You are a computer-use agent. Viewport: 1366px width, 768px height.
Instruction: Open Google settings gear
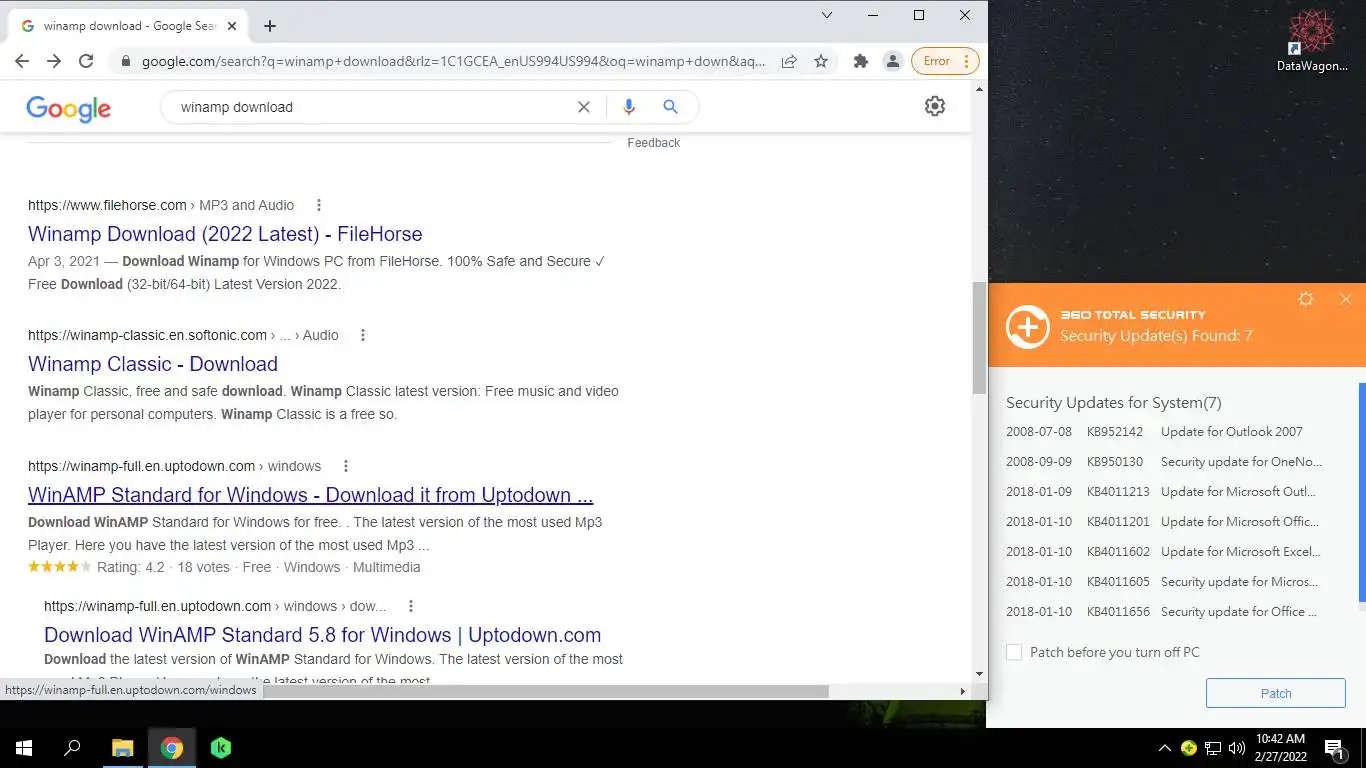click(935, 106)
